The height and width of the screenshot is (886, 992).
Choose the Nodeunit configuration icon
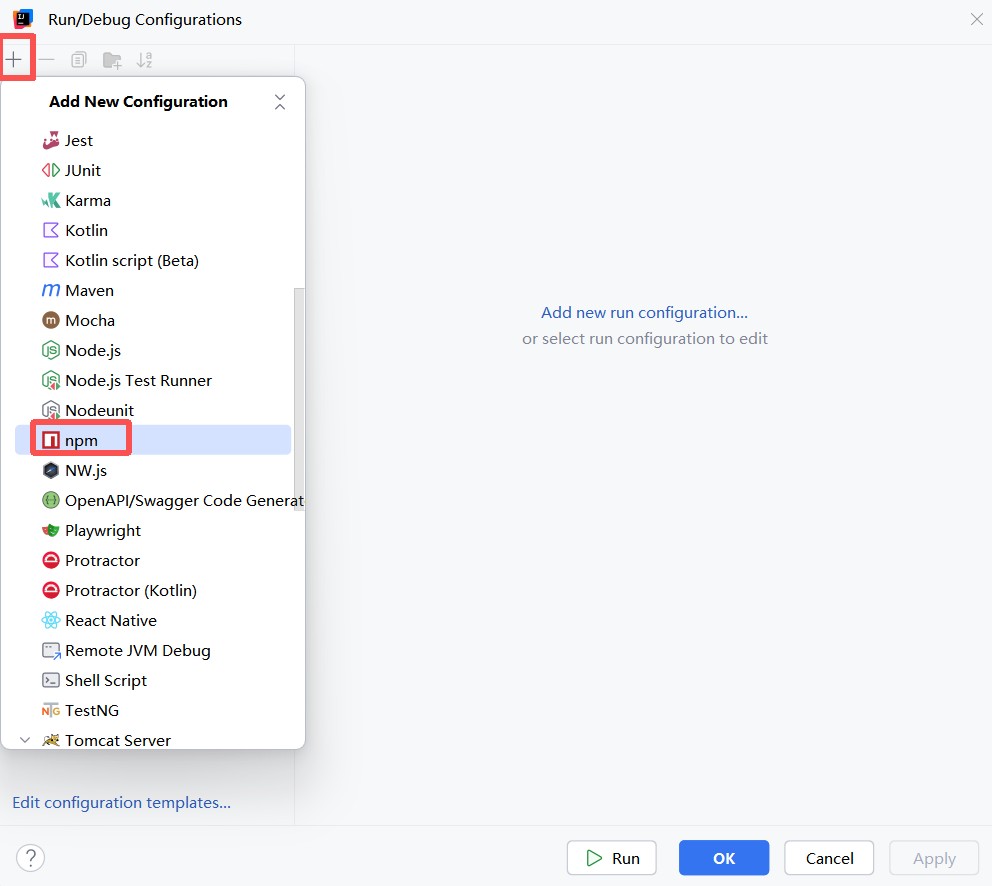point(51,411)
